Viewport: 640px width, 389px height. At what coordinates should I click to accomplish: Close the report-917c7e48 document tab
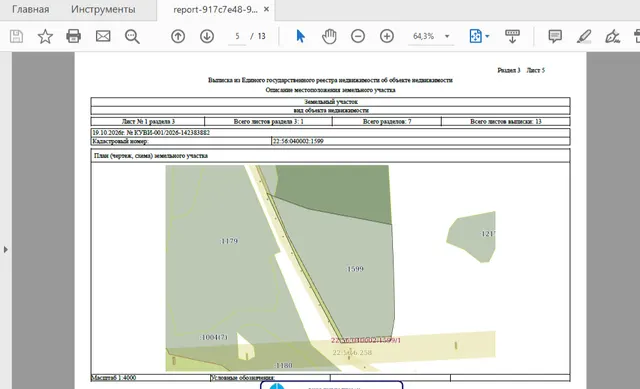pos(267,9)
